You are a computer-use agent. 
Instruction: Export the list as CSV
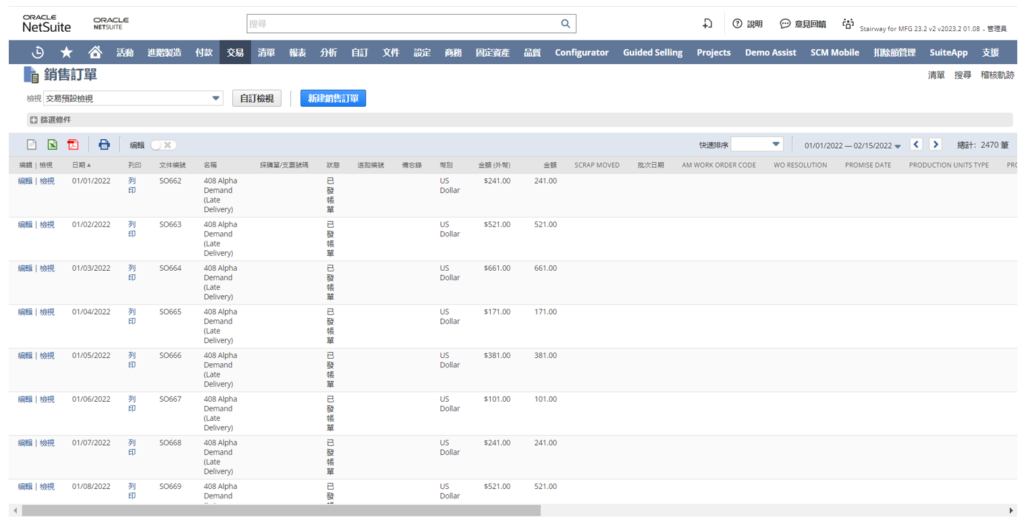point(31,144)
